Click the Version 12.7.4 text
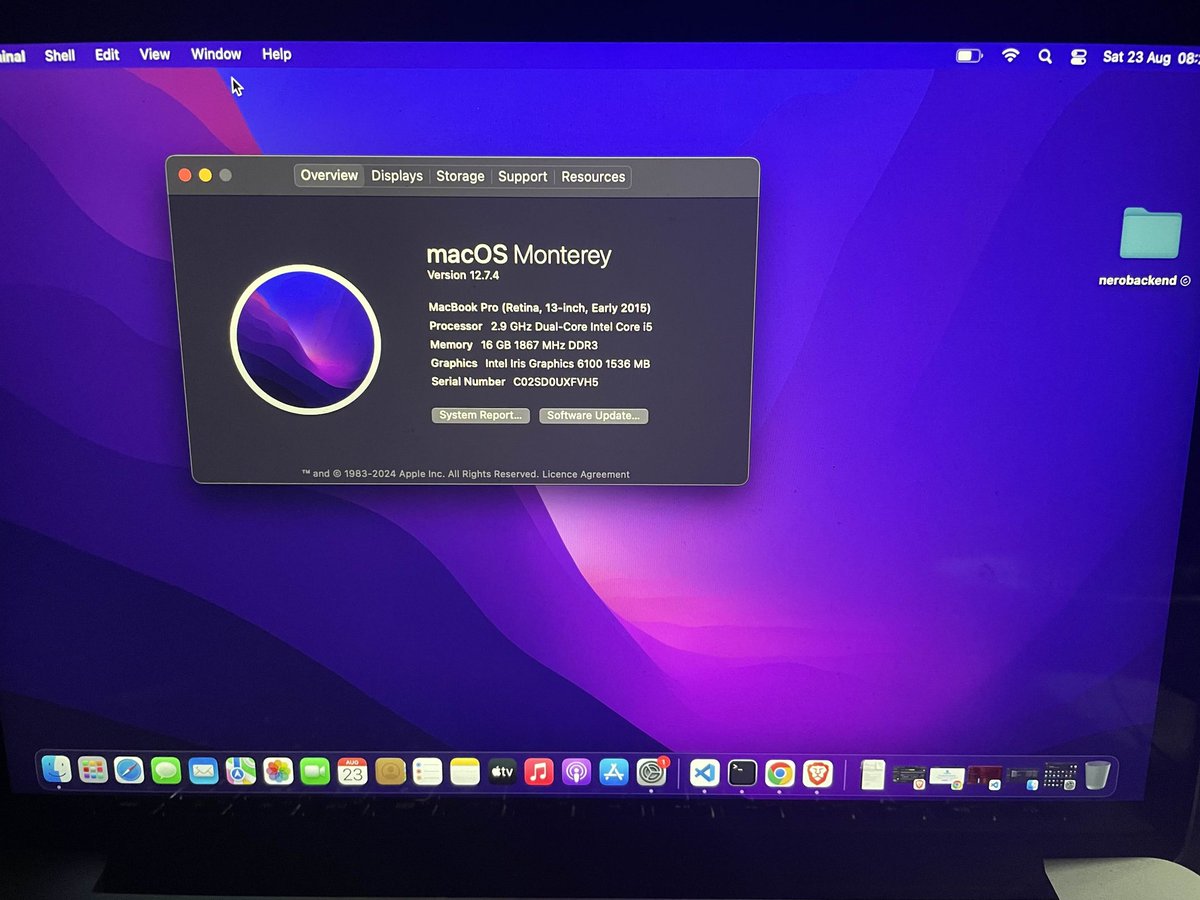1200x900 pixels. tap(463, 275)
